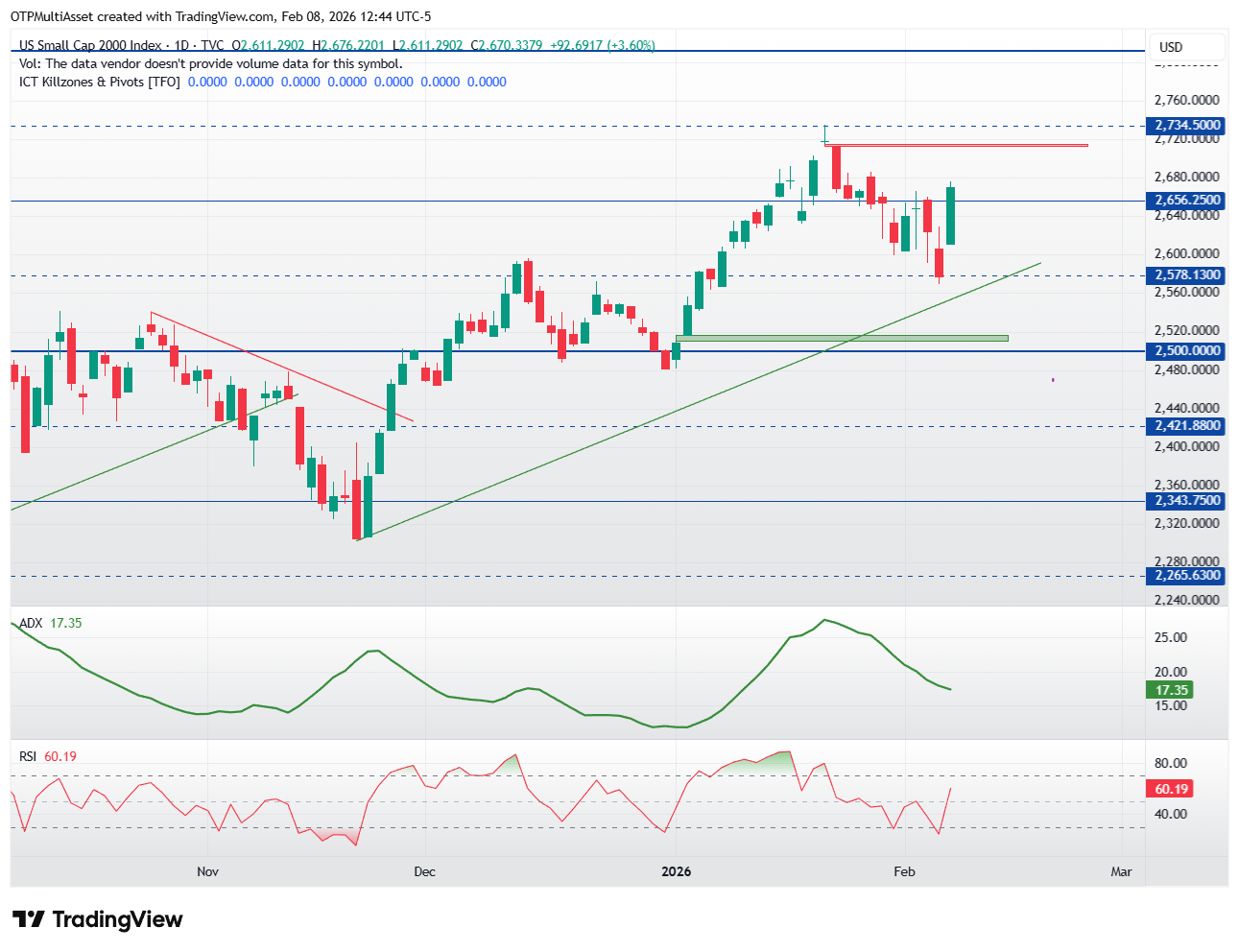Screen dimensions: 1239x952
Task: Select the RSI indicator legend
Action: [48, 756]
